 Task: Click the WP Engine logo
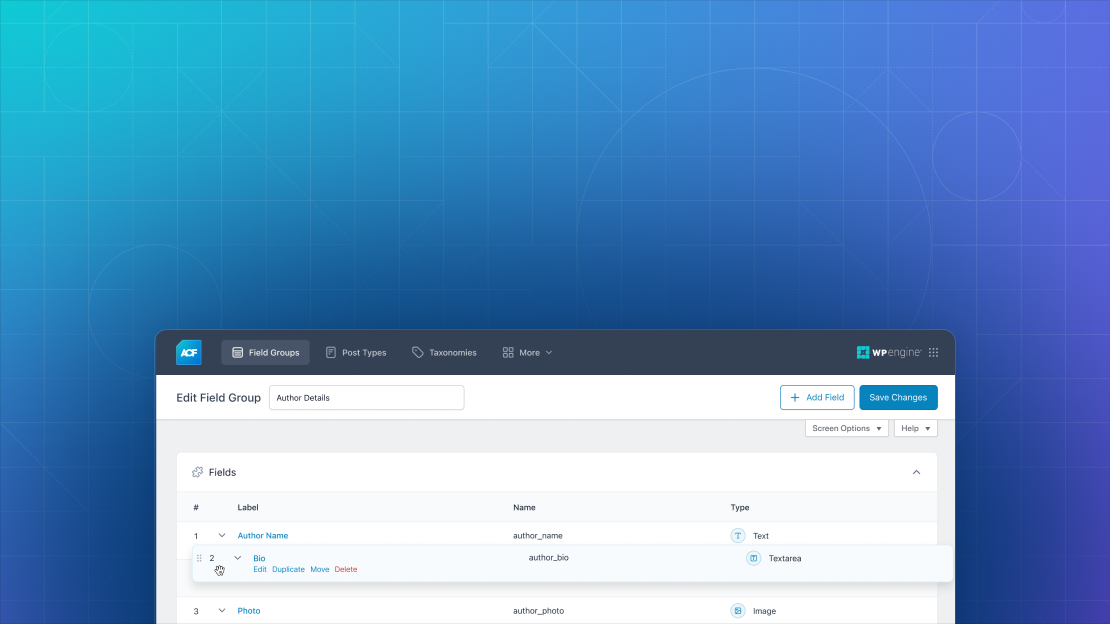tap(888, 353)
